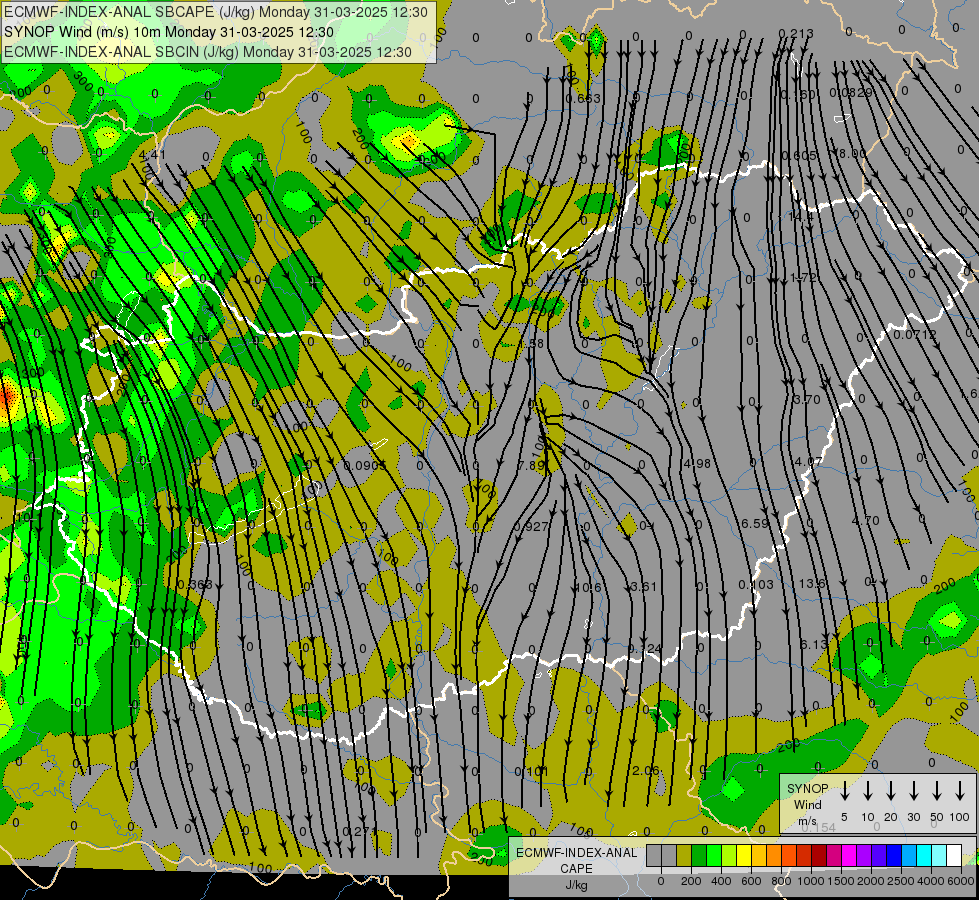Viewport: 979px width, 900px height.
Task: Click the 3.70 value on the map
Action: tap(806, 399)
